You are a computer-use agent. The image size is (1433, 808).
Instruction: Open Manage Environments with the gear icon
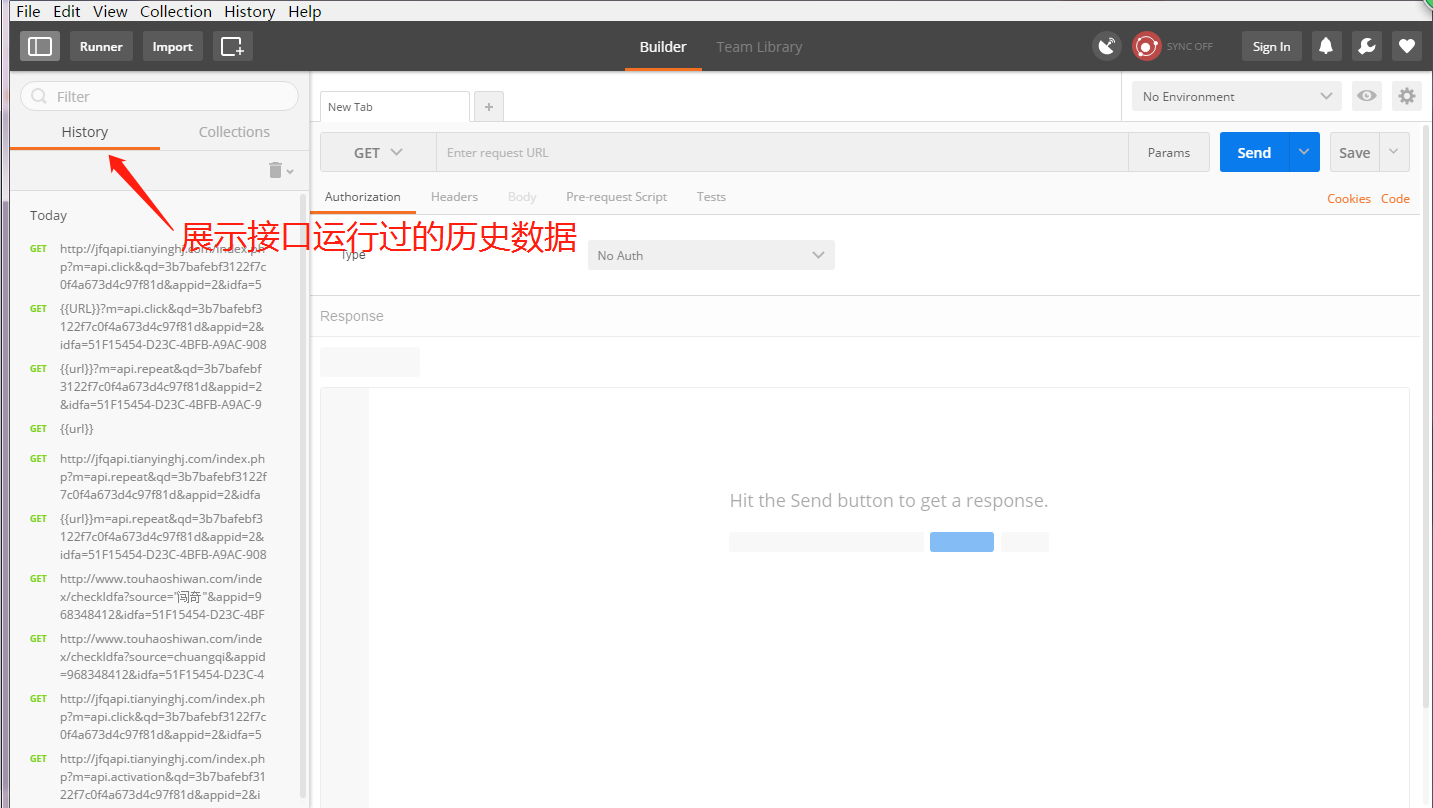[1407, 96]
